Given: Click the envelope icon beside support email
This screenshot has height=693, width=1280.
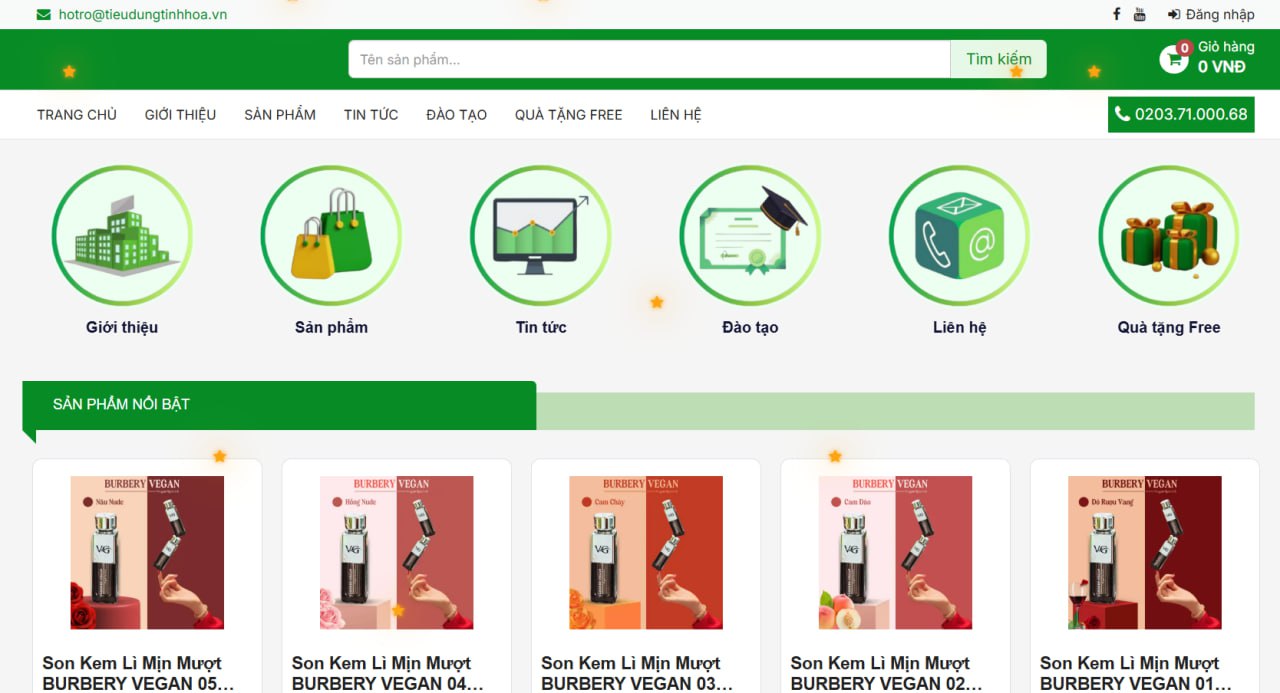Looking at the screenshot, I should pyautogui.click(x=44, y=14).
